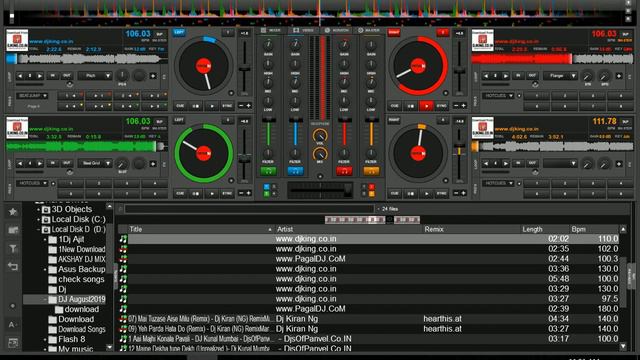Toggle SYNC on the bottom-left green deck
The width and height of the screenshot is (640, 360).
click(227, 193)
